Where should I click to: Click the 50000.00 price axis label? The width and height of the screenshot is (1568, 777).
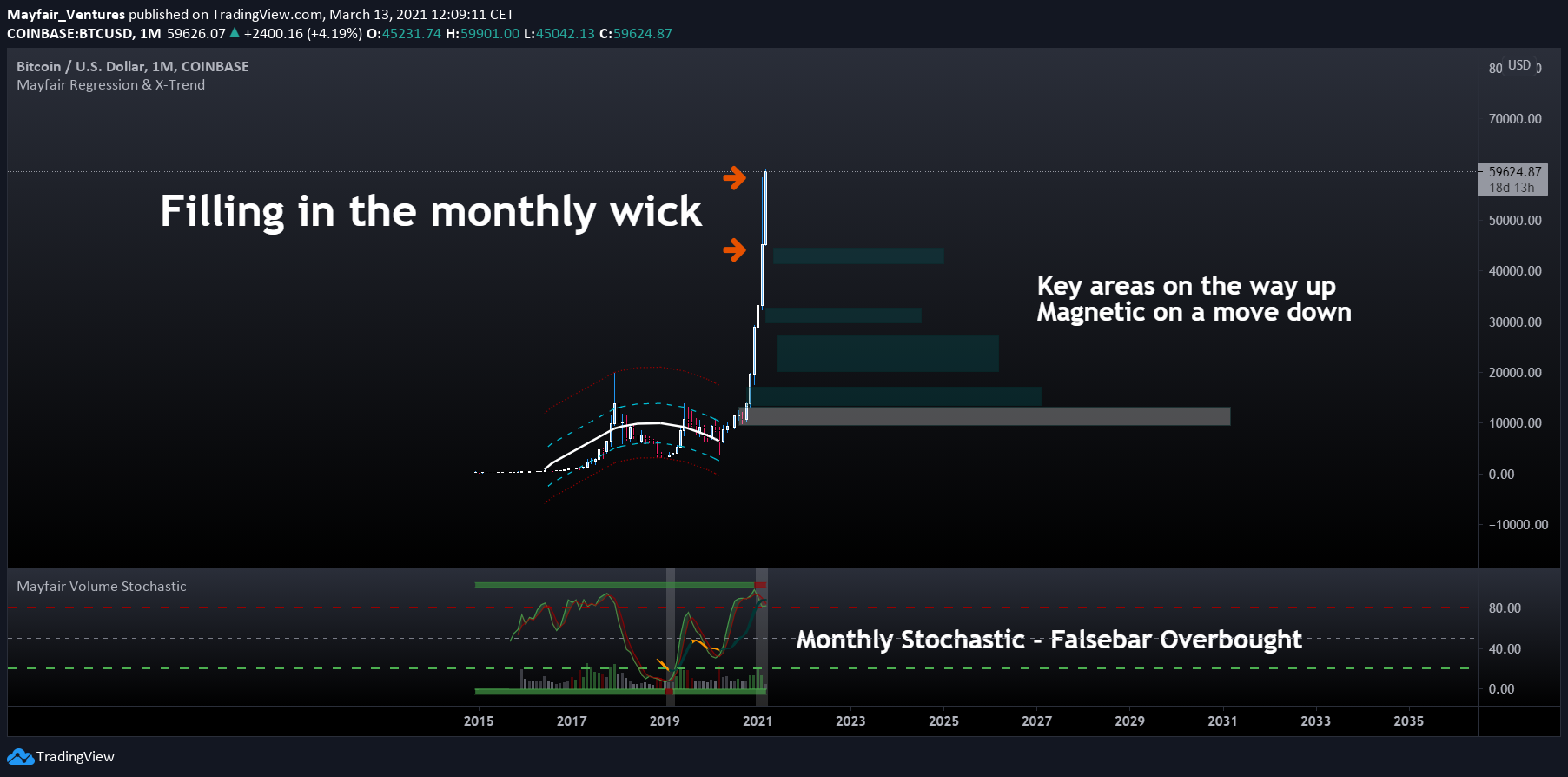point(1515,221)
